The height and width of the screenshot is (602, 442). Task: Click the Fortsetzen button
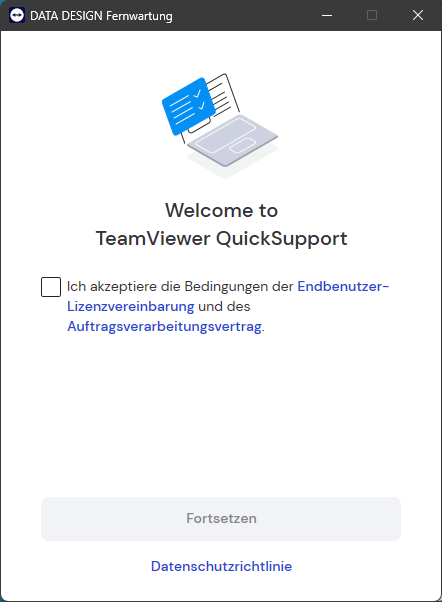221,519
